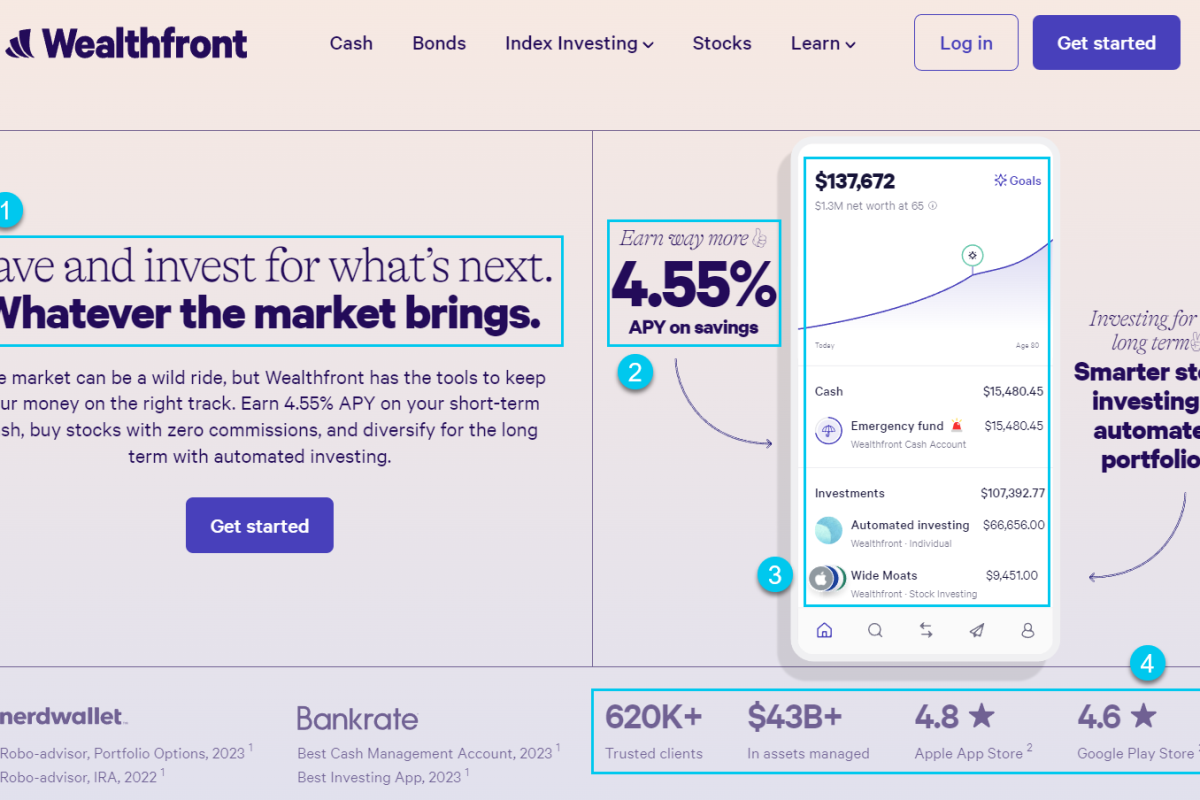Click the header Get started button
1200x800 pixels.
click(1106, 42)
